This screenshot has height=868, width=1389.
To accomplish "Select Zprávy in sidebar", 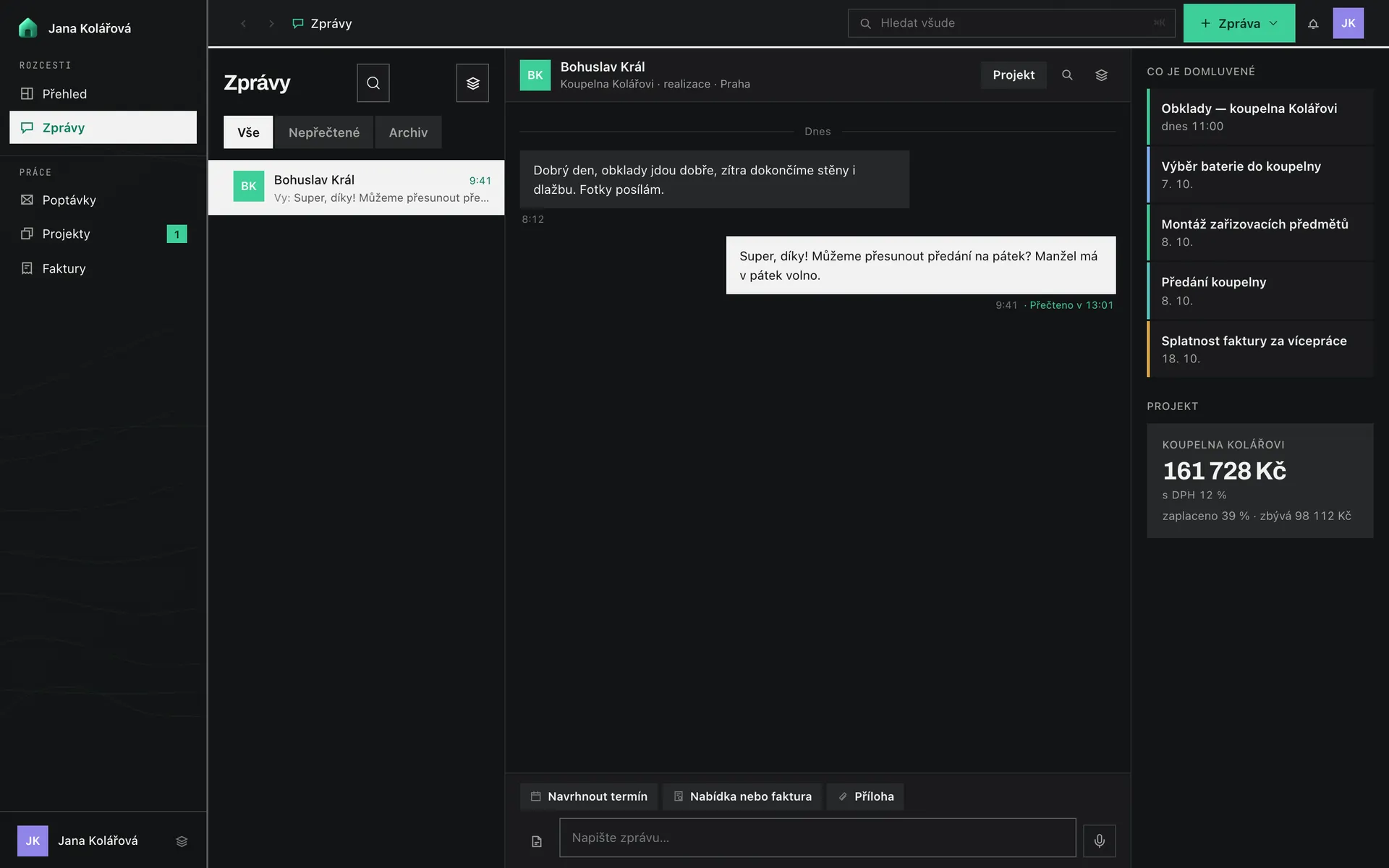I will pos(103,127).
